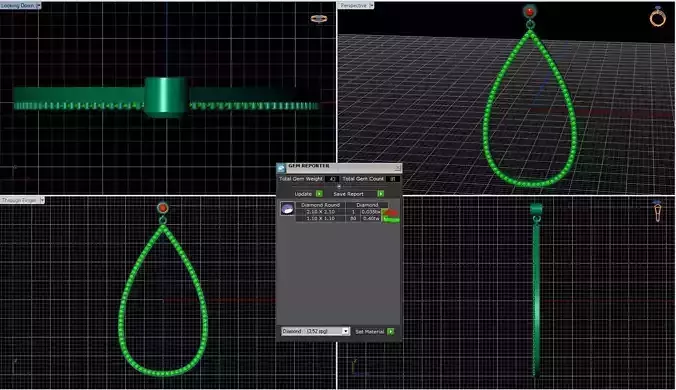This screenshot has width=676, height=390.
Task: Open the Looking Down viewport menu arrow
Action: pyautogui.click(x=38, y=6)
